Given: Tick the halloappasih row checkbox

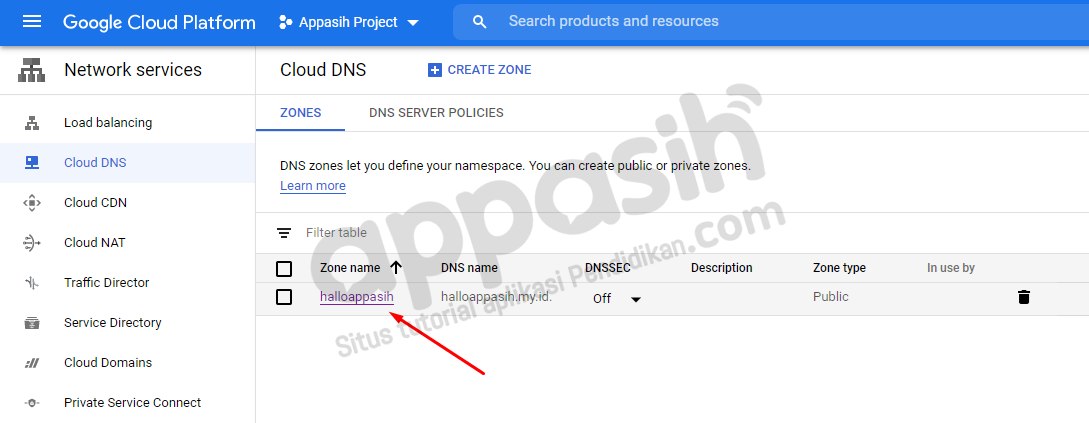Looking at the screenshot, I should click(283, 297).
